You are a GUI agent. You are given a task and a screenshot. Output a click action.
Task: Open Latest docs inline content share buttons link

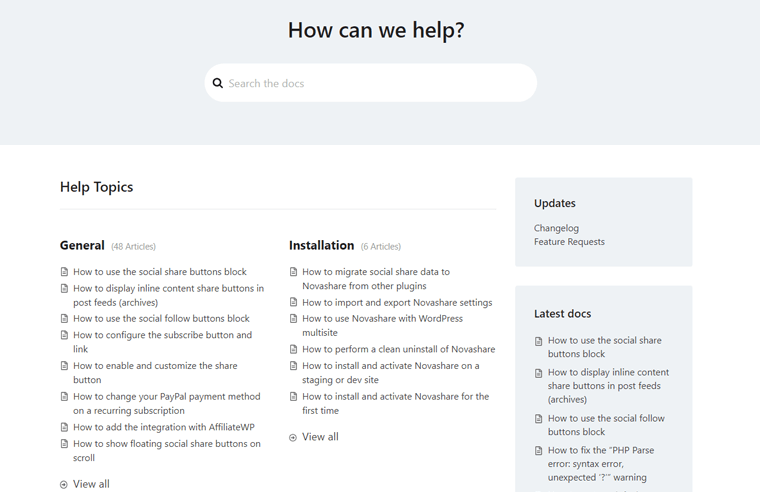click(608, 386)
